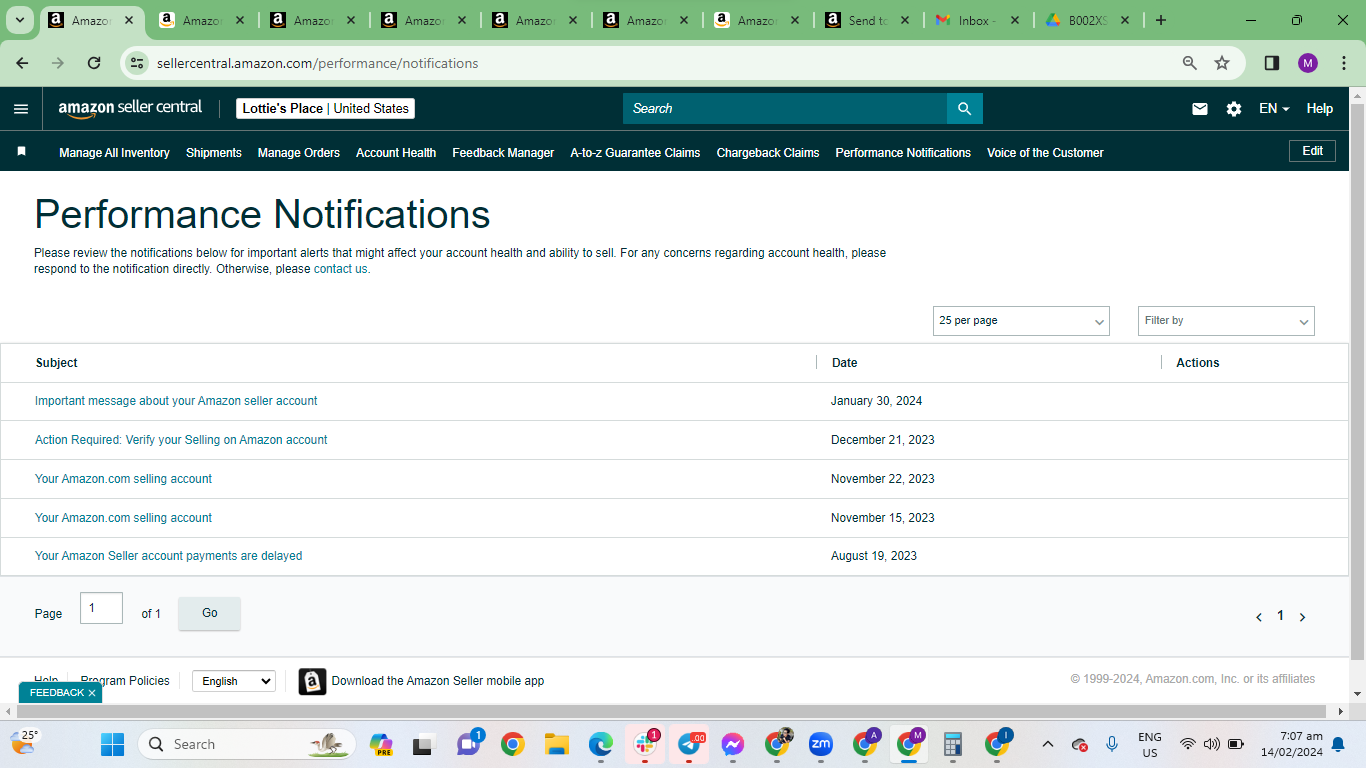Open Voice of the Customer
The image size is (1366, 768).
tap(1045, 153)
